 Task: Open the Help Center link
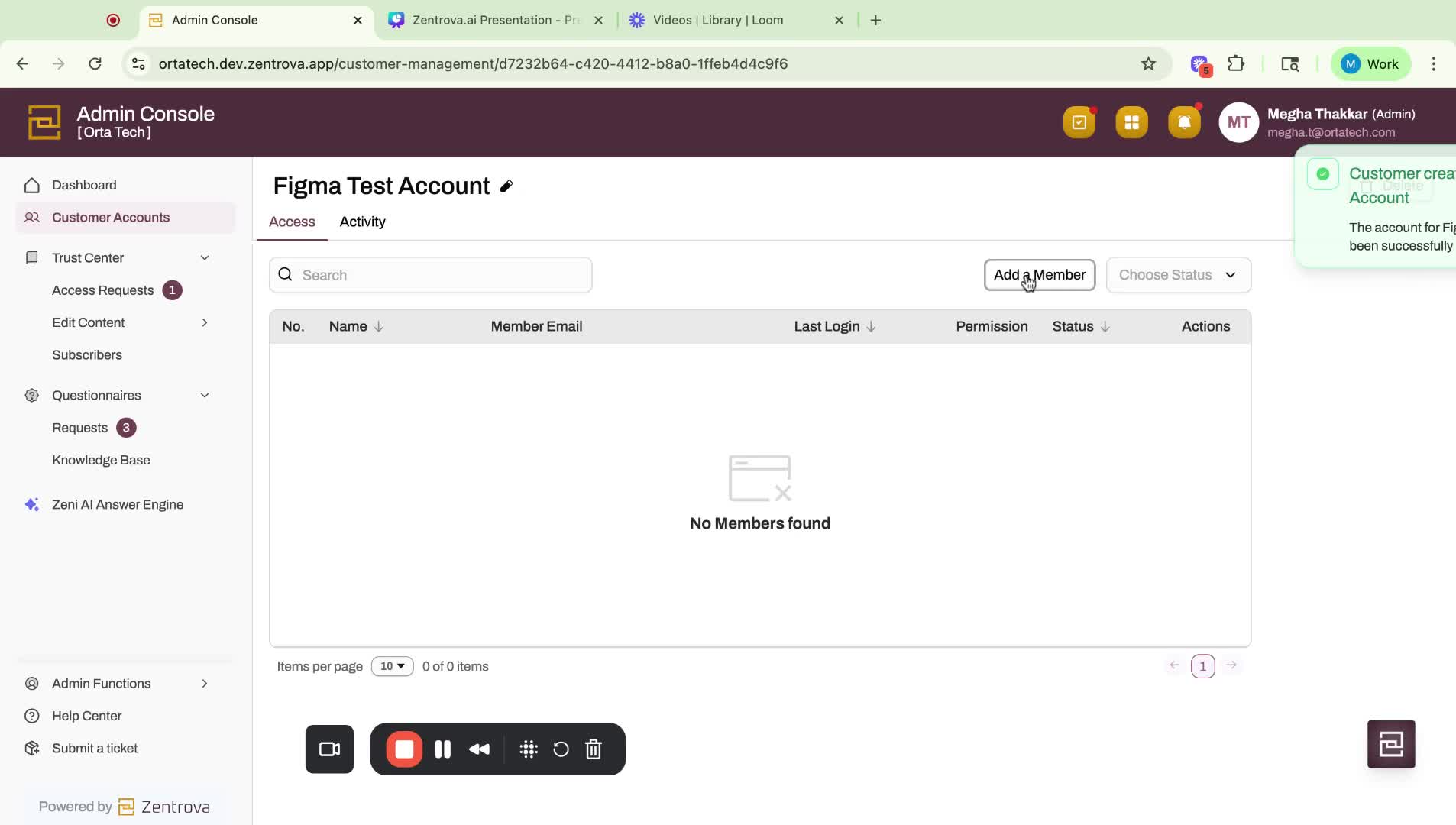tap(86, 716)
